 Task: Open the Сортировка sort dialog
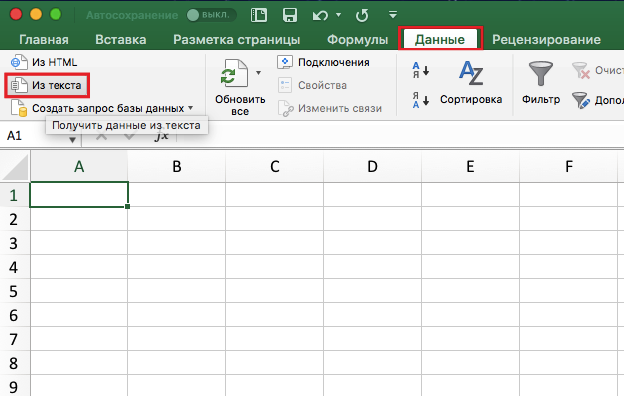[471, 83]
